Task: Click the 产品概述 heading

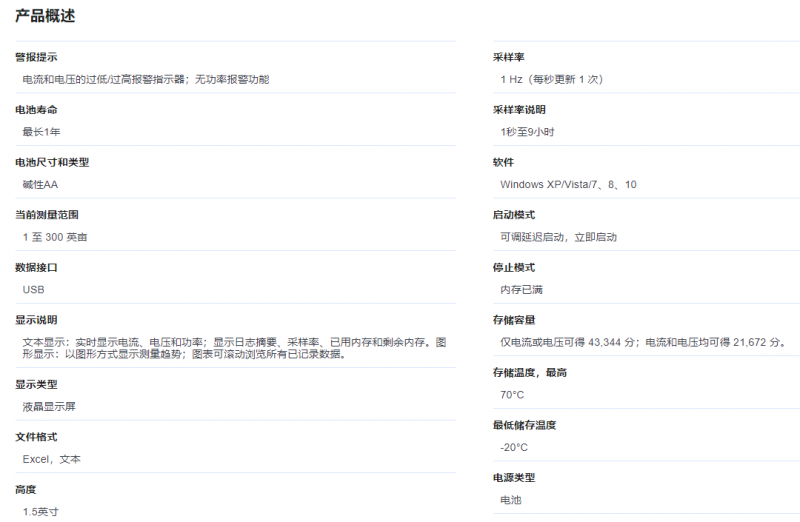Action: tap(45, 16)
